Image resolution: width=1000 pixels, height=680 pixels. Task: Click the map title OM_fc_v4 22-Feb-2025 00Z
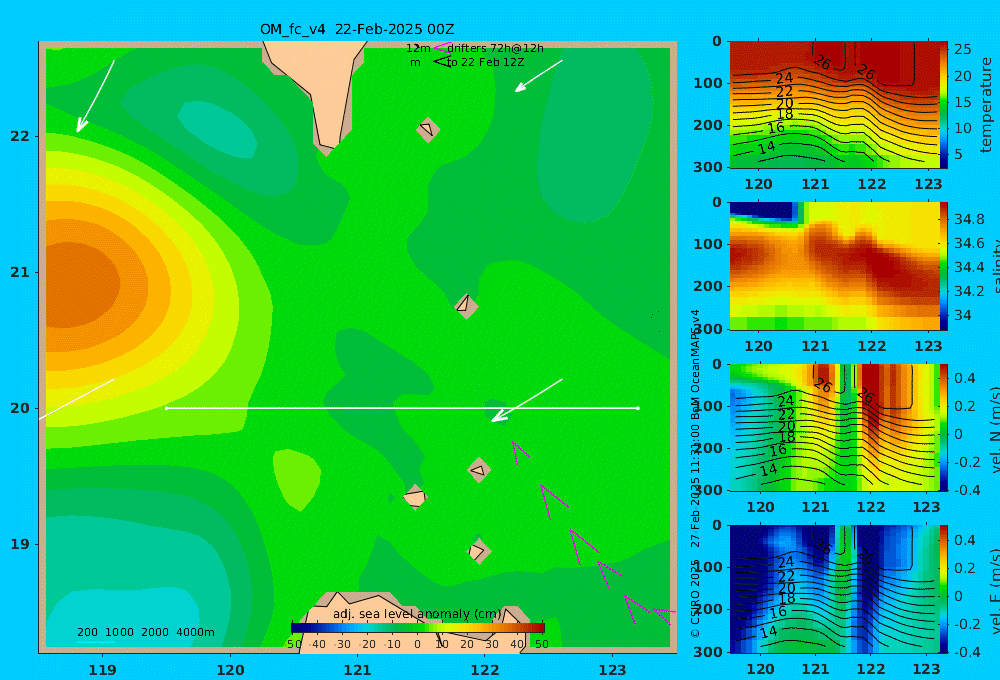[x=357, y=29]
